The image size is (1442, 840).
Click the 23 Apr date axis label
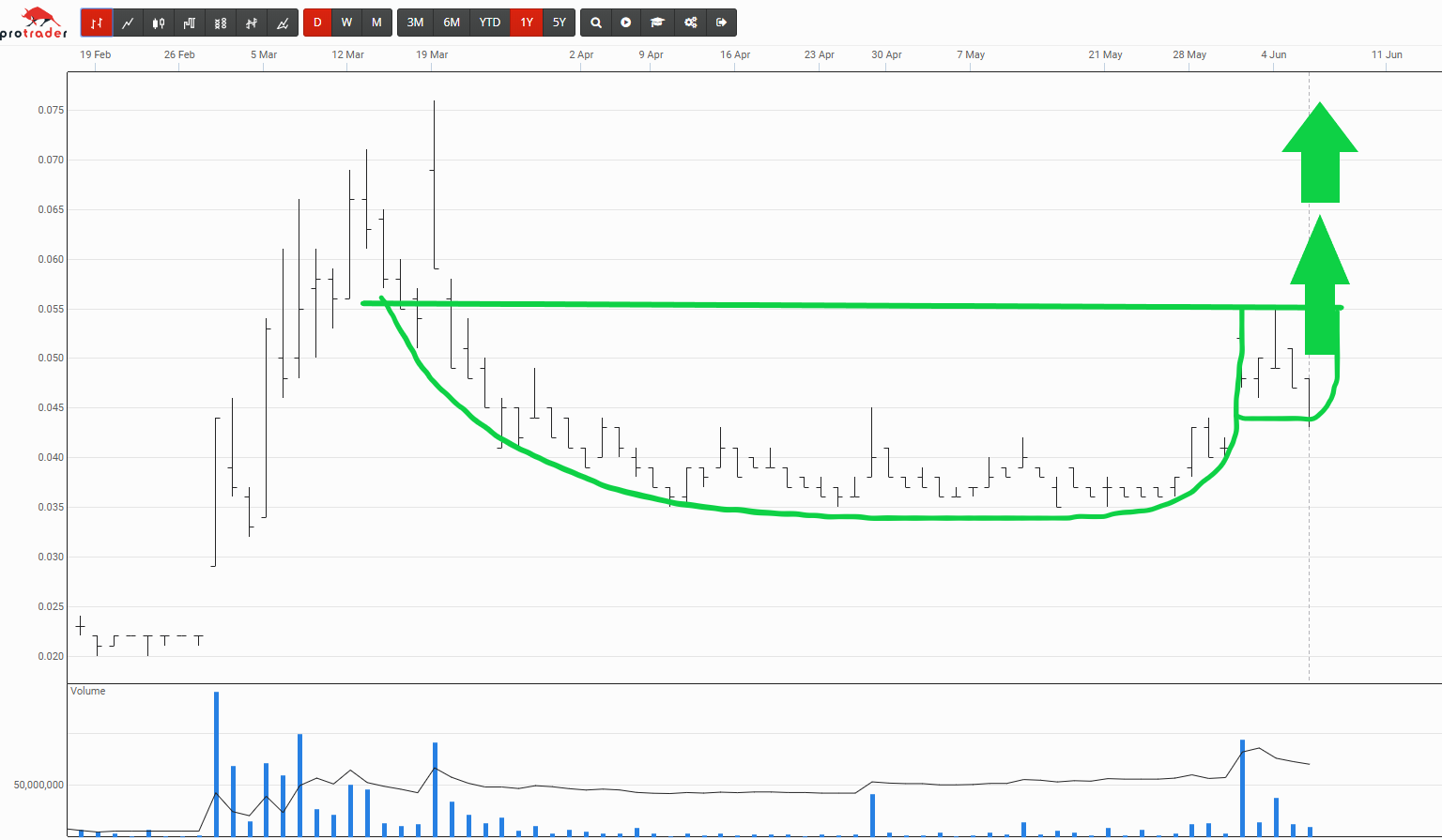click(819, 54)
